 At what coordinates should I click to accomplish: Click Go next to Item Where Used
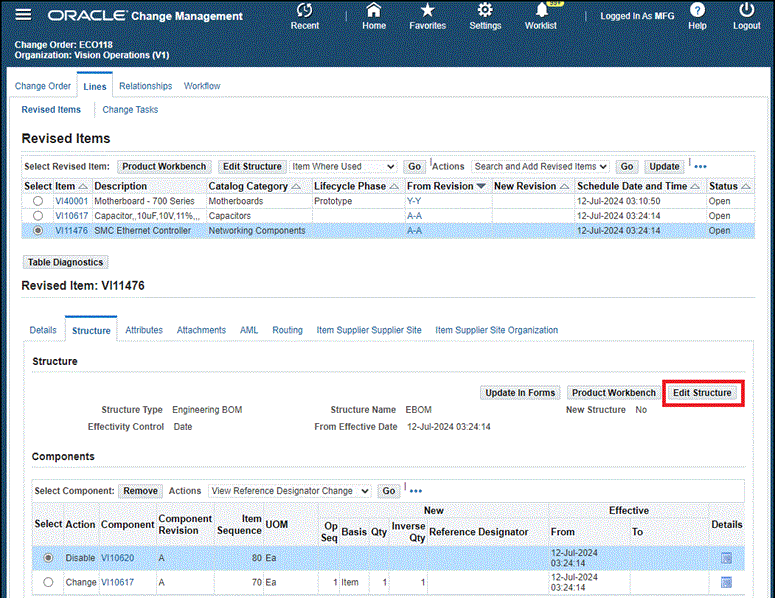[x=415, y=167]
